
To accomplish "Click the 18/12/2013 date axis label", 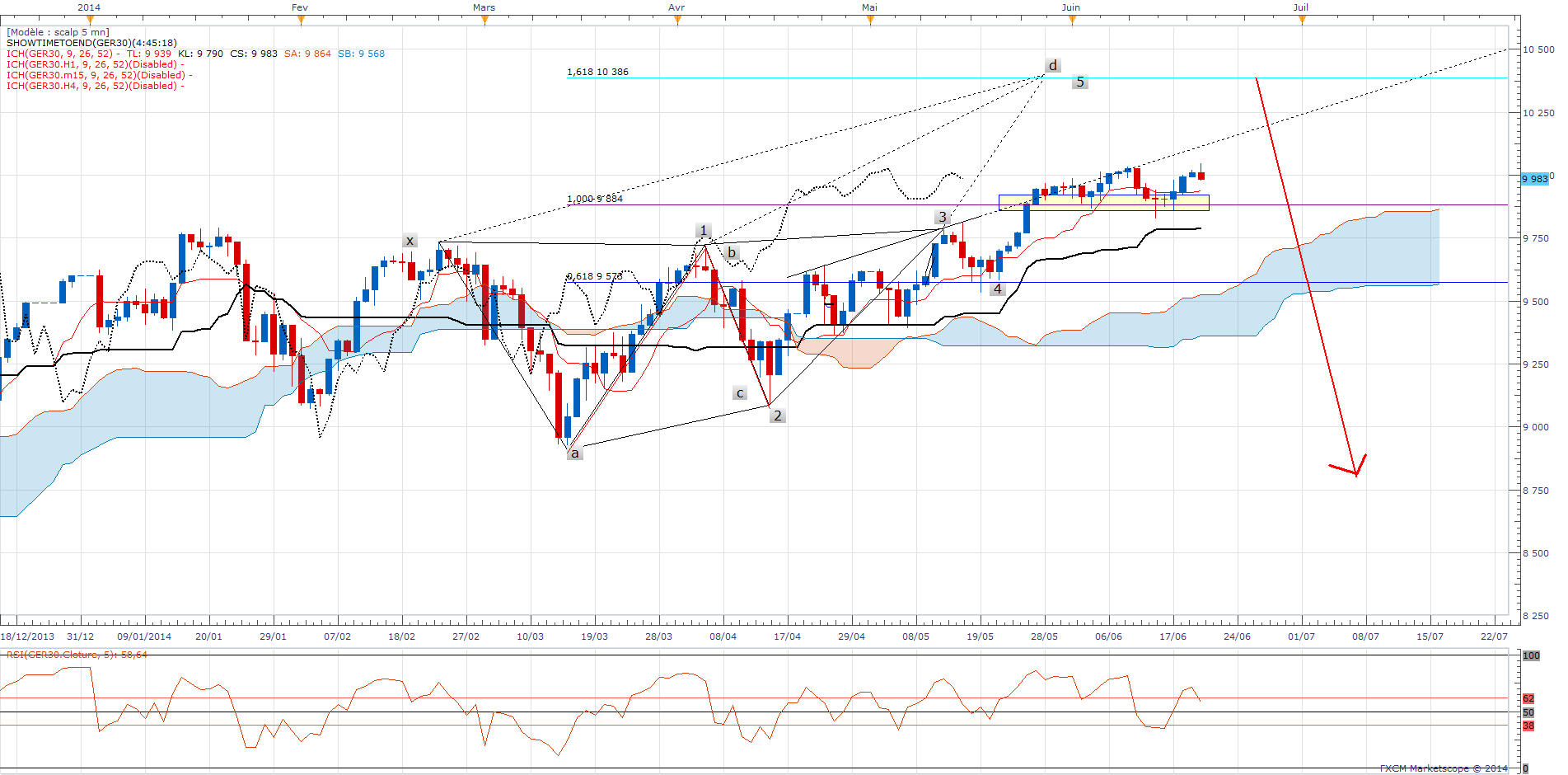I will [27, 636].
